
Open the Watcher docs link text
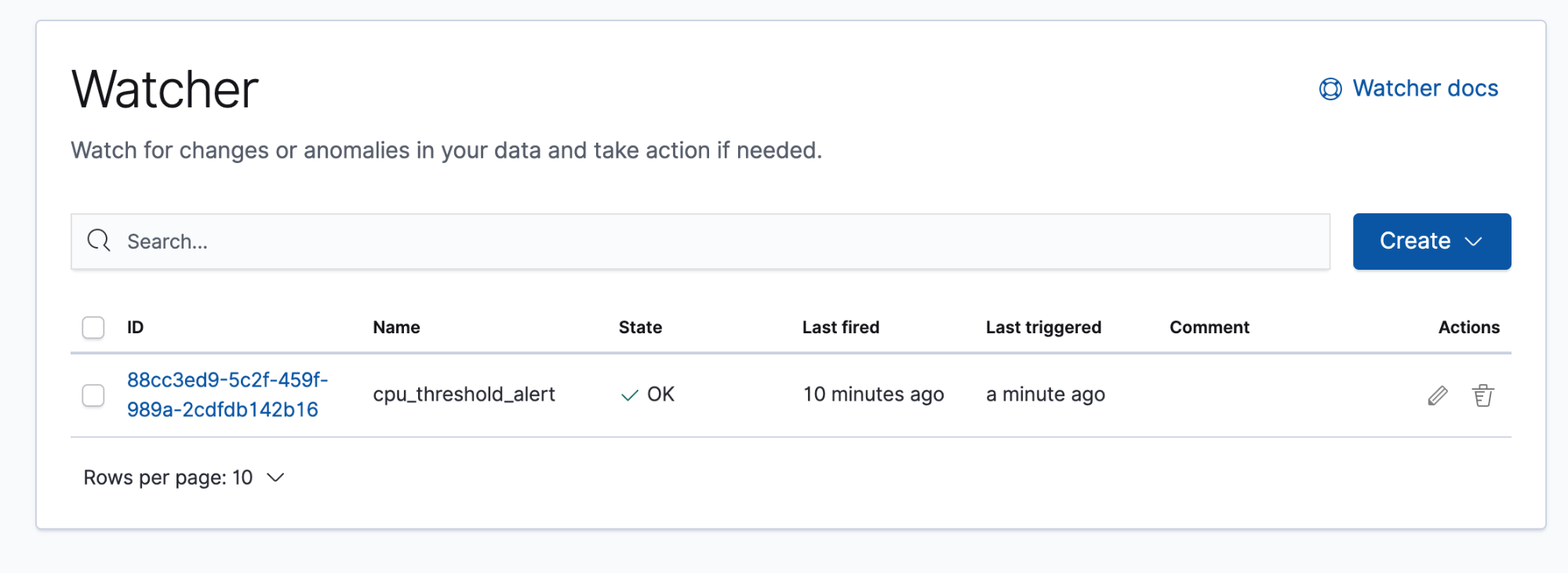(1425, 89)
